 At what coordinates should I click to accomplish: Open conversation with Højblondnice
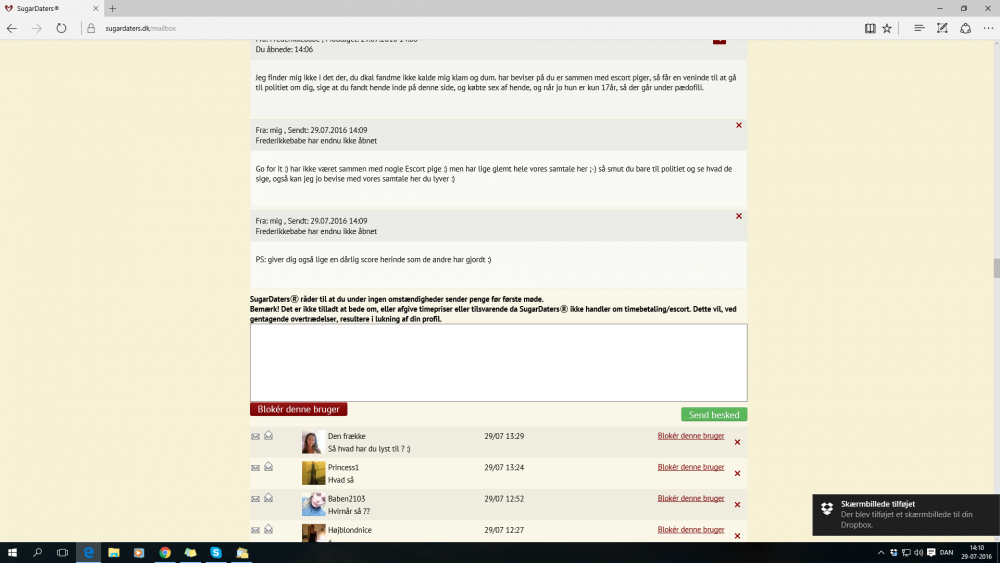(349, 530)
